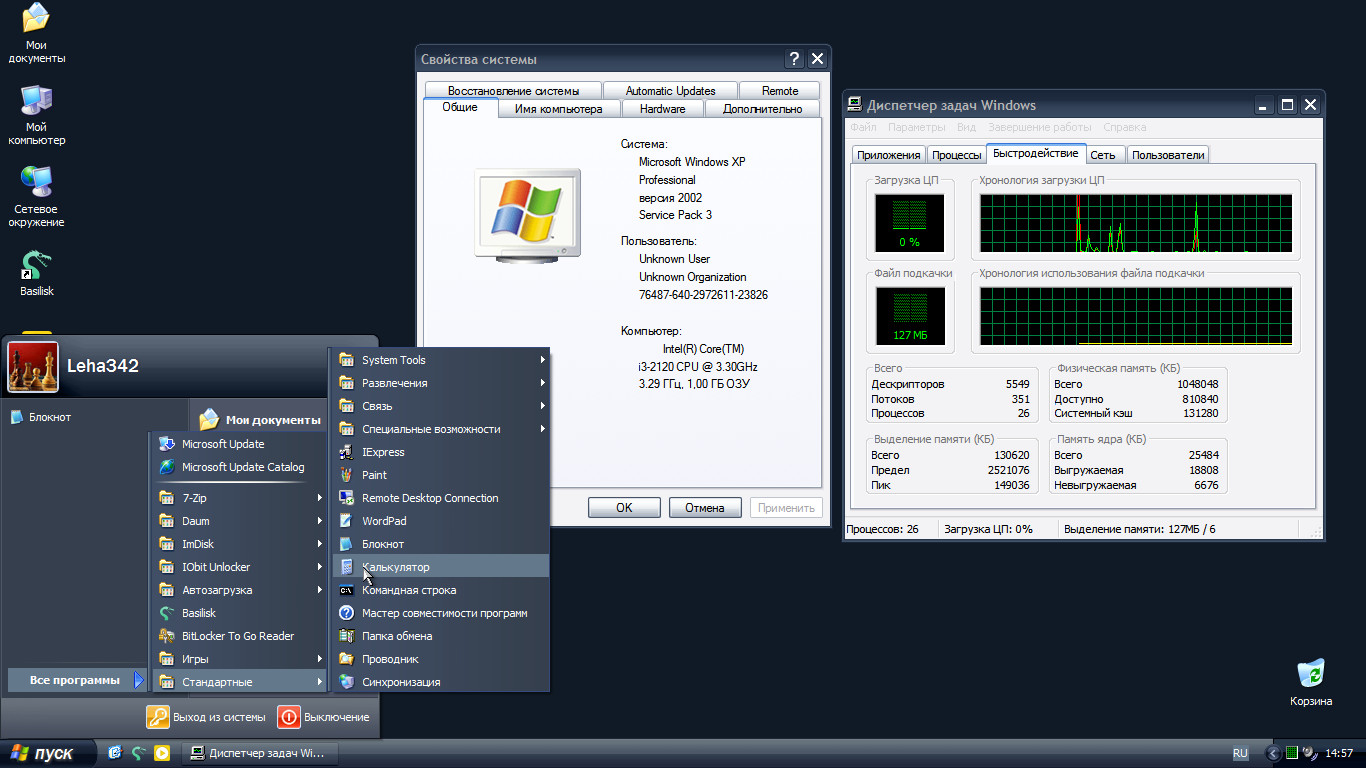Image resolution: width=1366 pixels, height=768 pixels.
Task: Click the yellow media player quick launch icon
Action: (x=162, y=753)
